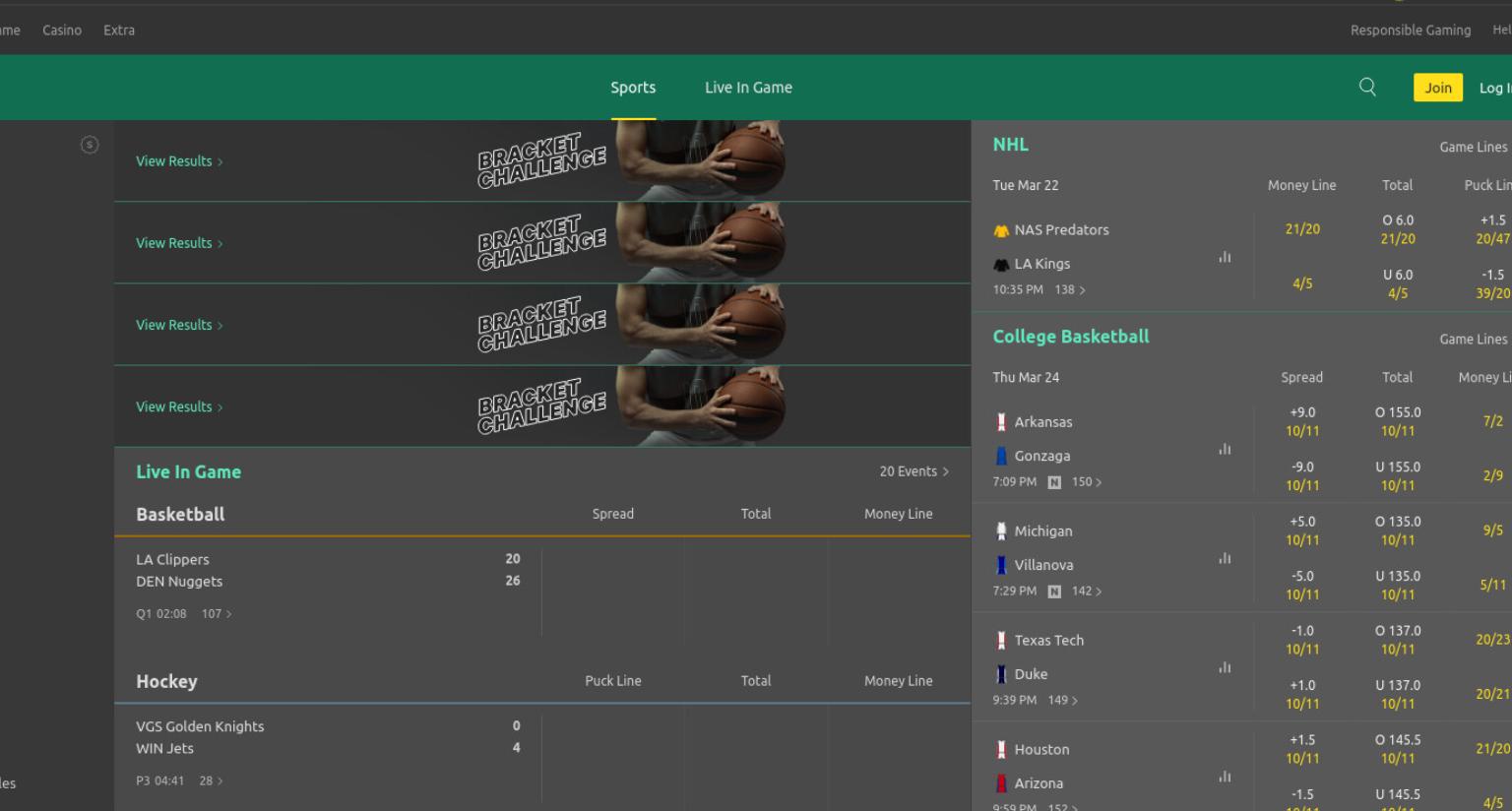Select Under 135.0 total Villanova game
This screenshot has height=811, width=1512.
[x=1398, y=586]
